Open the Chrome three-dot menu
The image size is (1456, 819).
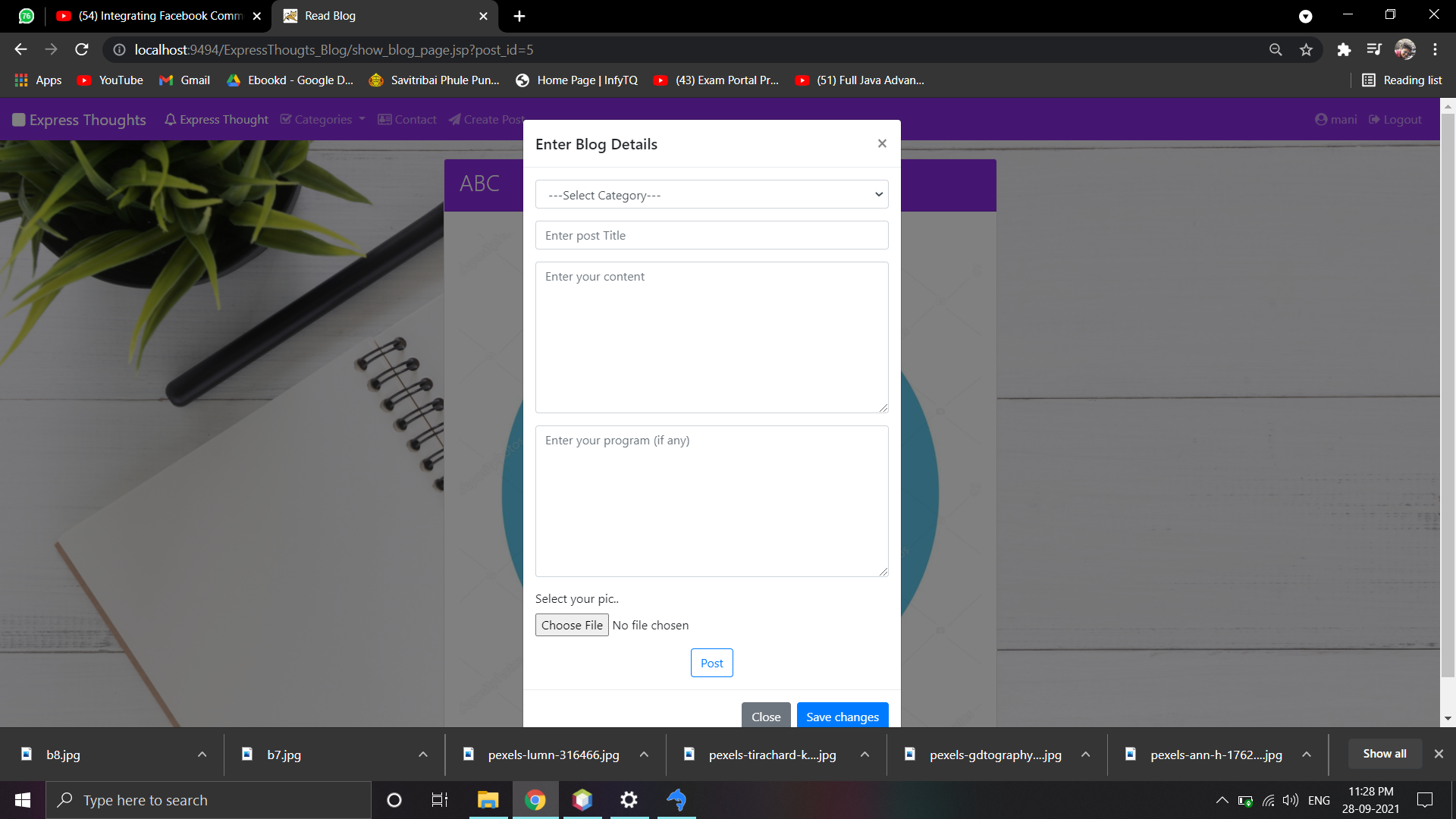[x=1435, y=50]
